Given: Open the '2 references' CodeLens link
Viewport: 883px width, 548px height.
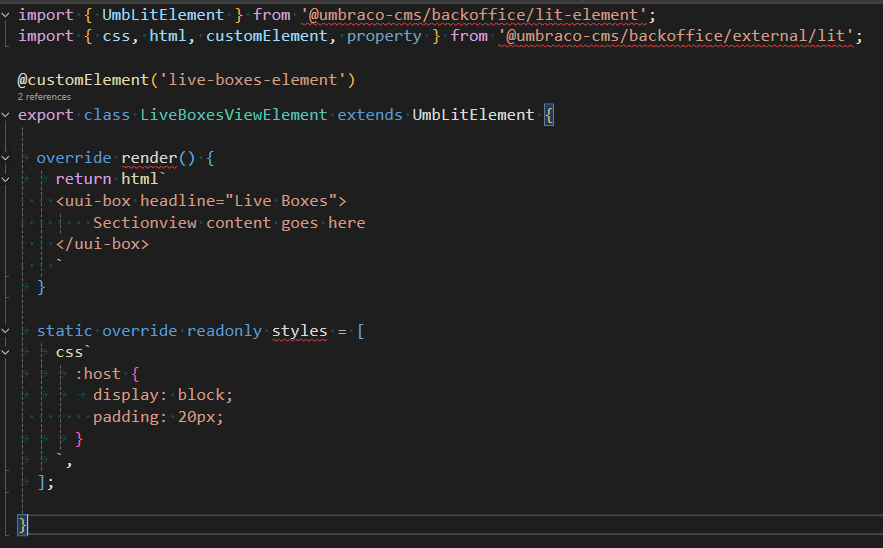Looking at the screenshot, I should point(44,97).
